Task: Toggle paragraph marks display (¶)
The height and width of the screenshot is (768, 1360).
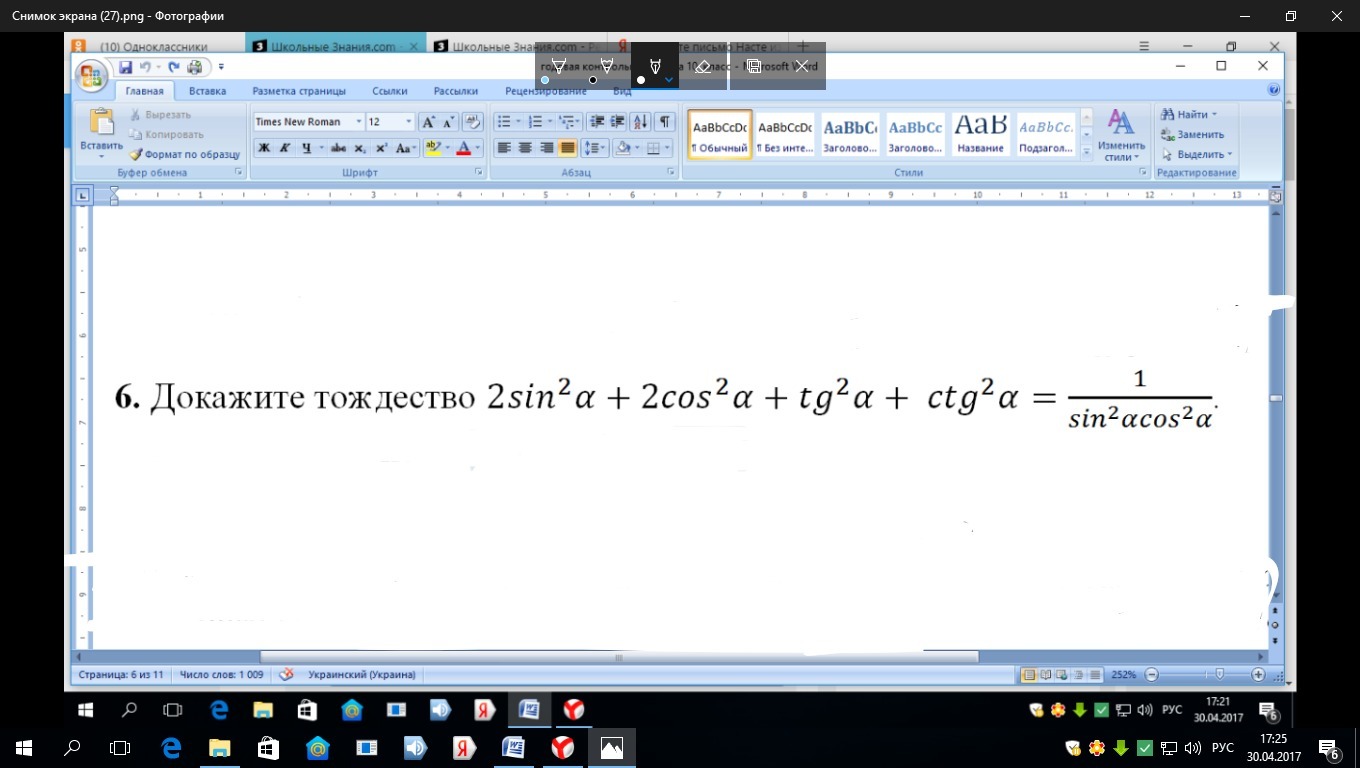Action: tap(665, 122)
